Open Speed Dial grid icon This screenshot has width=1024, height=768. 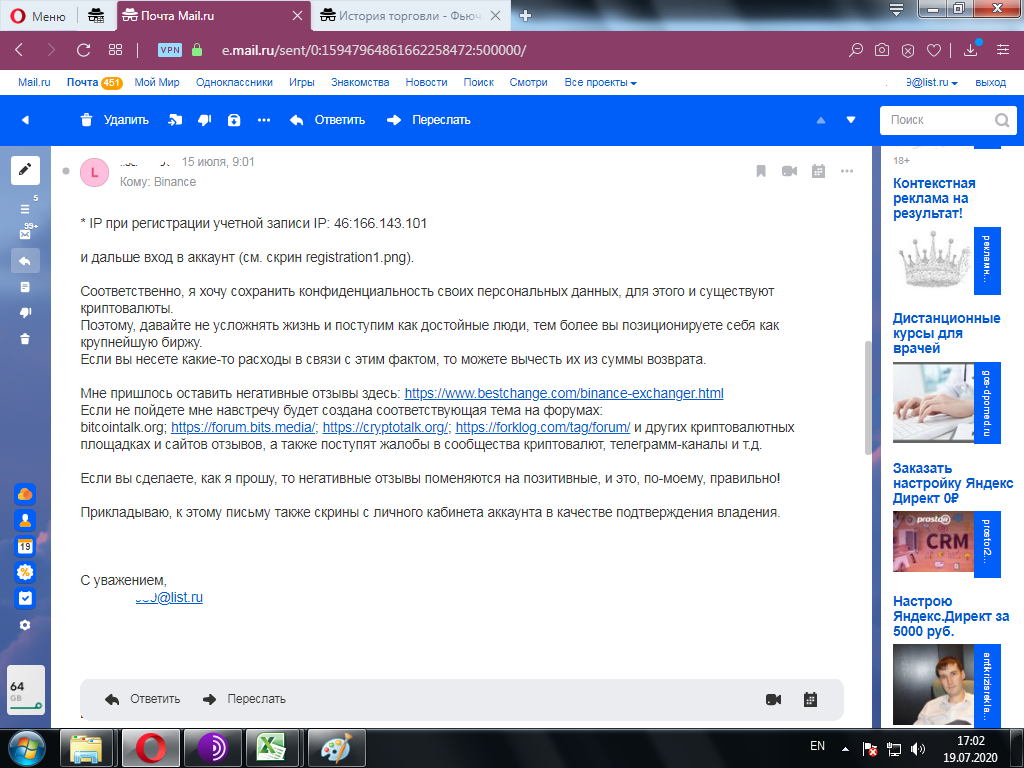(x=116, y=50)
